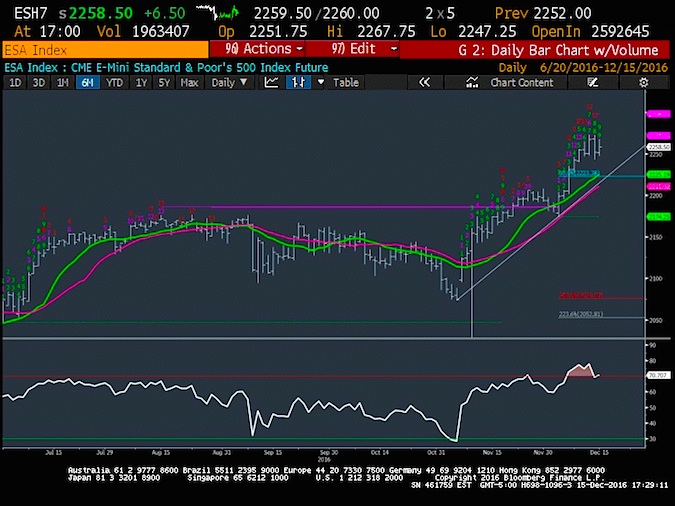Click the RSI value tag 70.707
675x506 pixels.
coord(659,376)
